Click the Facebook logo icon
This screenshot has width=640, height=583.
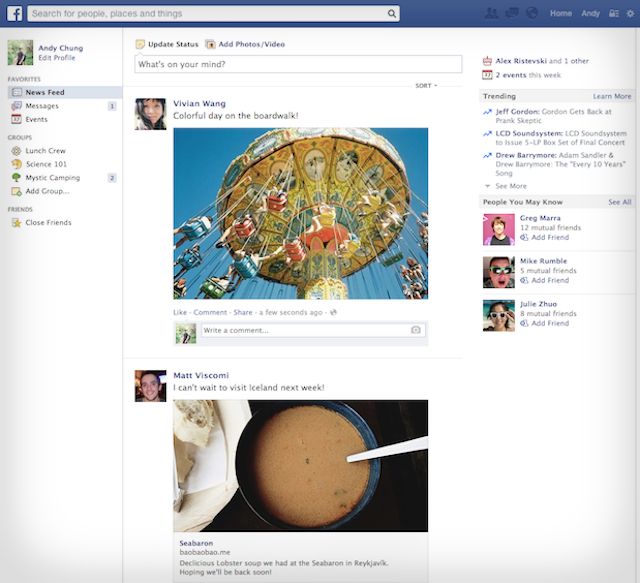[13, 13]
